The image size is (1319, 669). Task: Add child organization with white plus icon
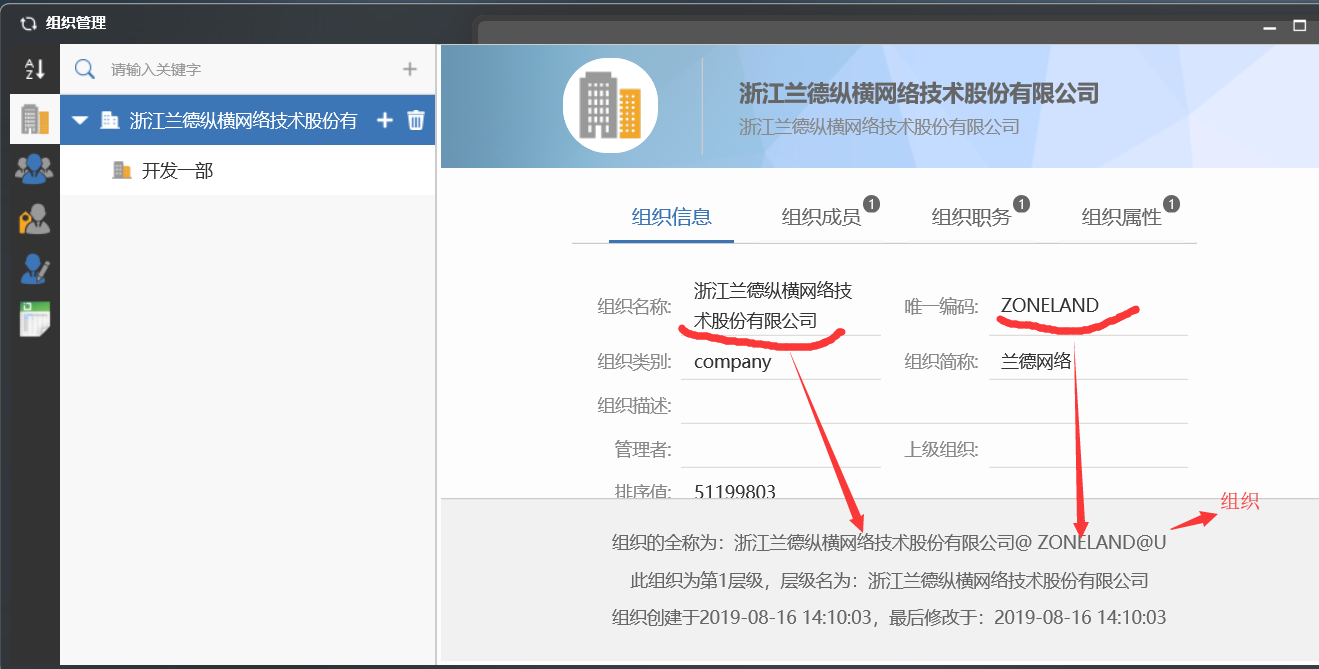click(x=384, y=120)
